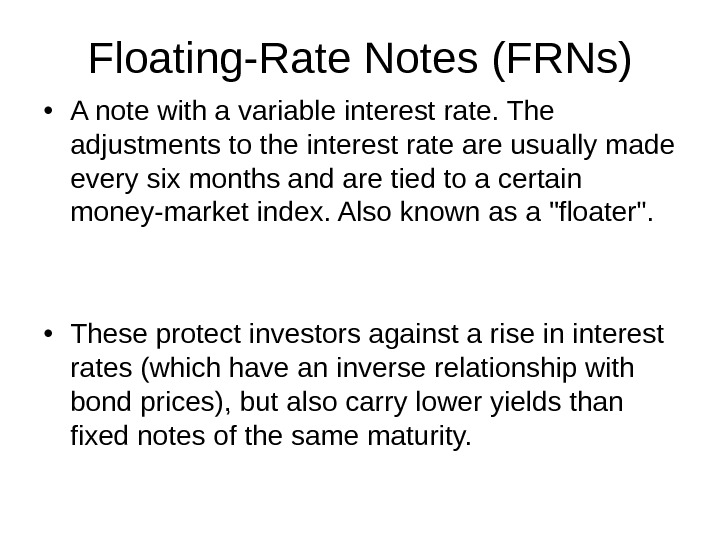This screenshot has height=540, width=720.
Task: Click the line starting "A note with a variable"
Action: coord(312,108)
